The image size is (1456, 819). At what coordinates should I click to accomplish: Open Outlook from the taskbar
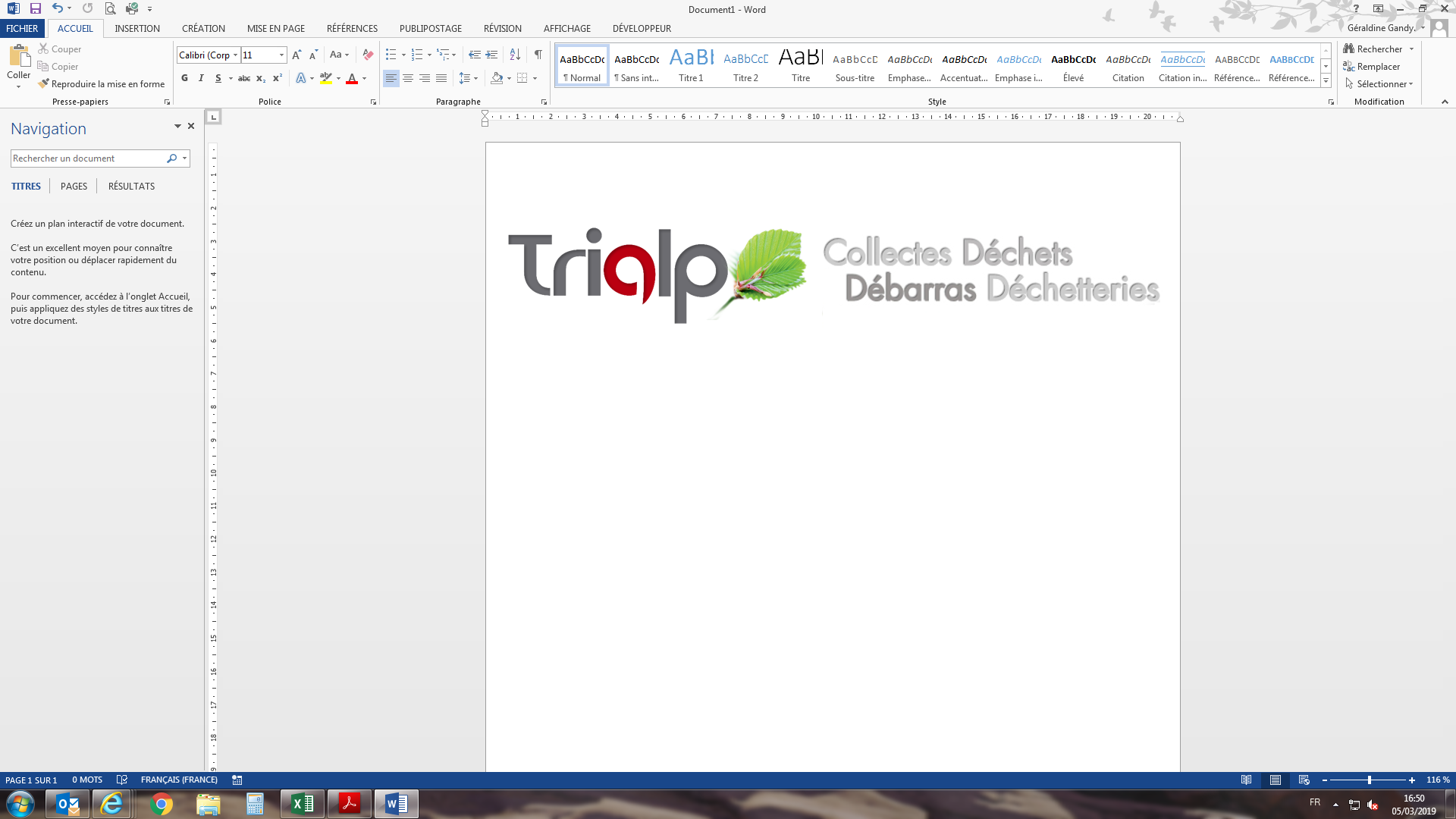67,804
